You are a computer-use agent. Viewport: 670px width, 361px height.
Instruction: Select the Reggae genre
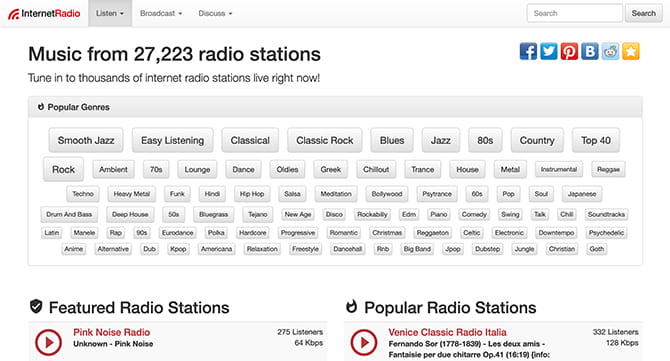[608, 169]
